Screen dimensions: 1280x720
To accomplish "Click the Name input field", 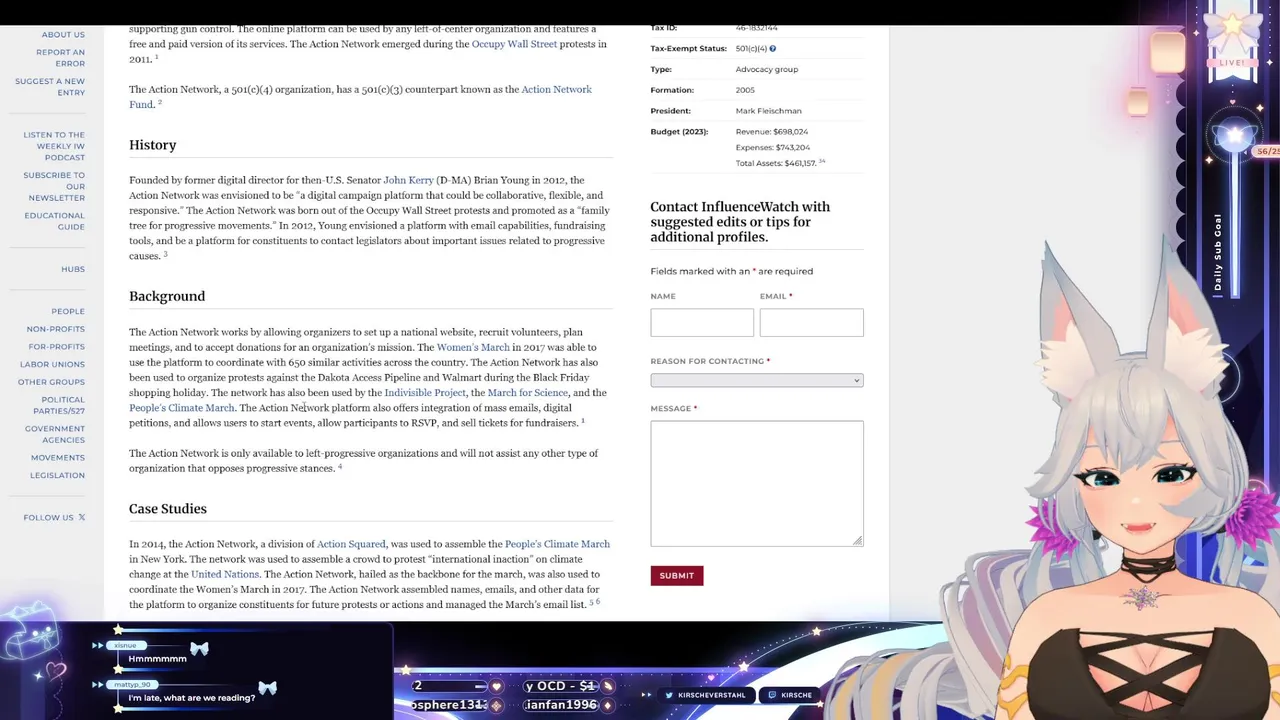I will click(702, 322).
